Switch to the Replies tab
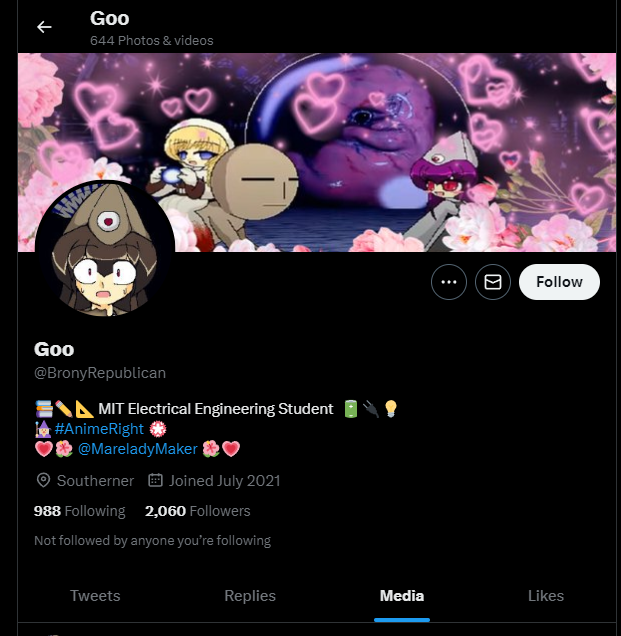This screenshot has height=636, width=621. point(250,595)
